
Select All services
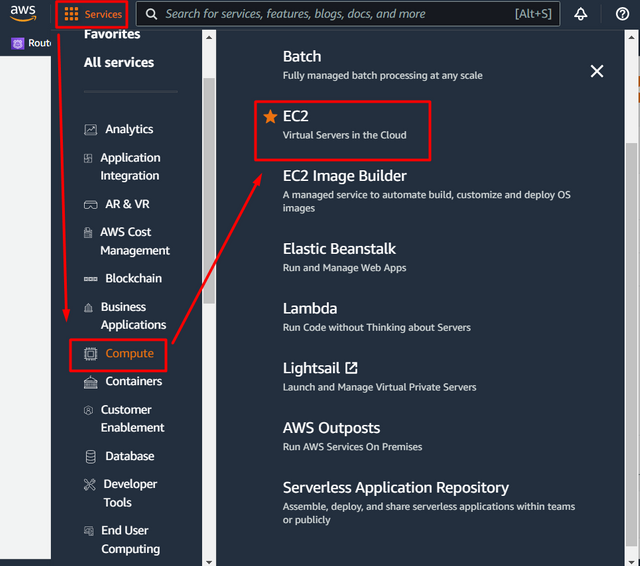click(x=119, y=62)
